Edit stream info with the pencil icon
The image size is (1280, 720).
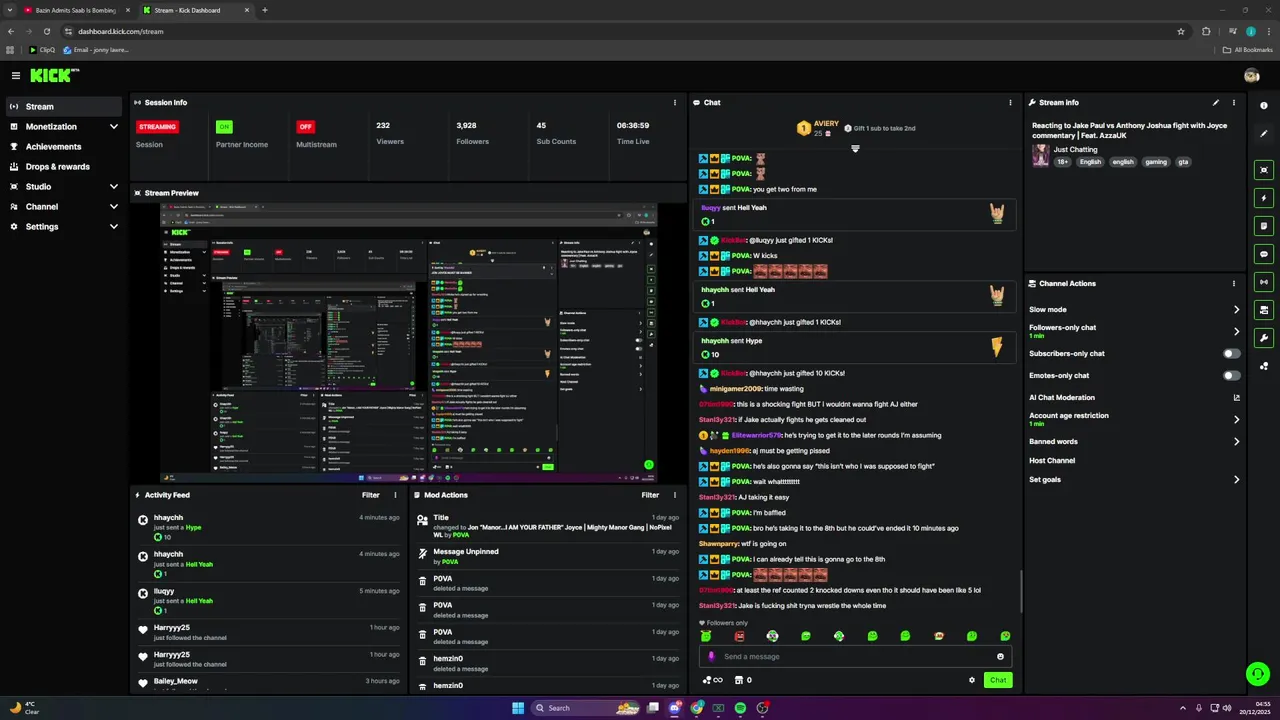pos(1216,102)
